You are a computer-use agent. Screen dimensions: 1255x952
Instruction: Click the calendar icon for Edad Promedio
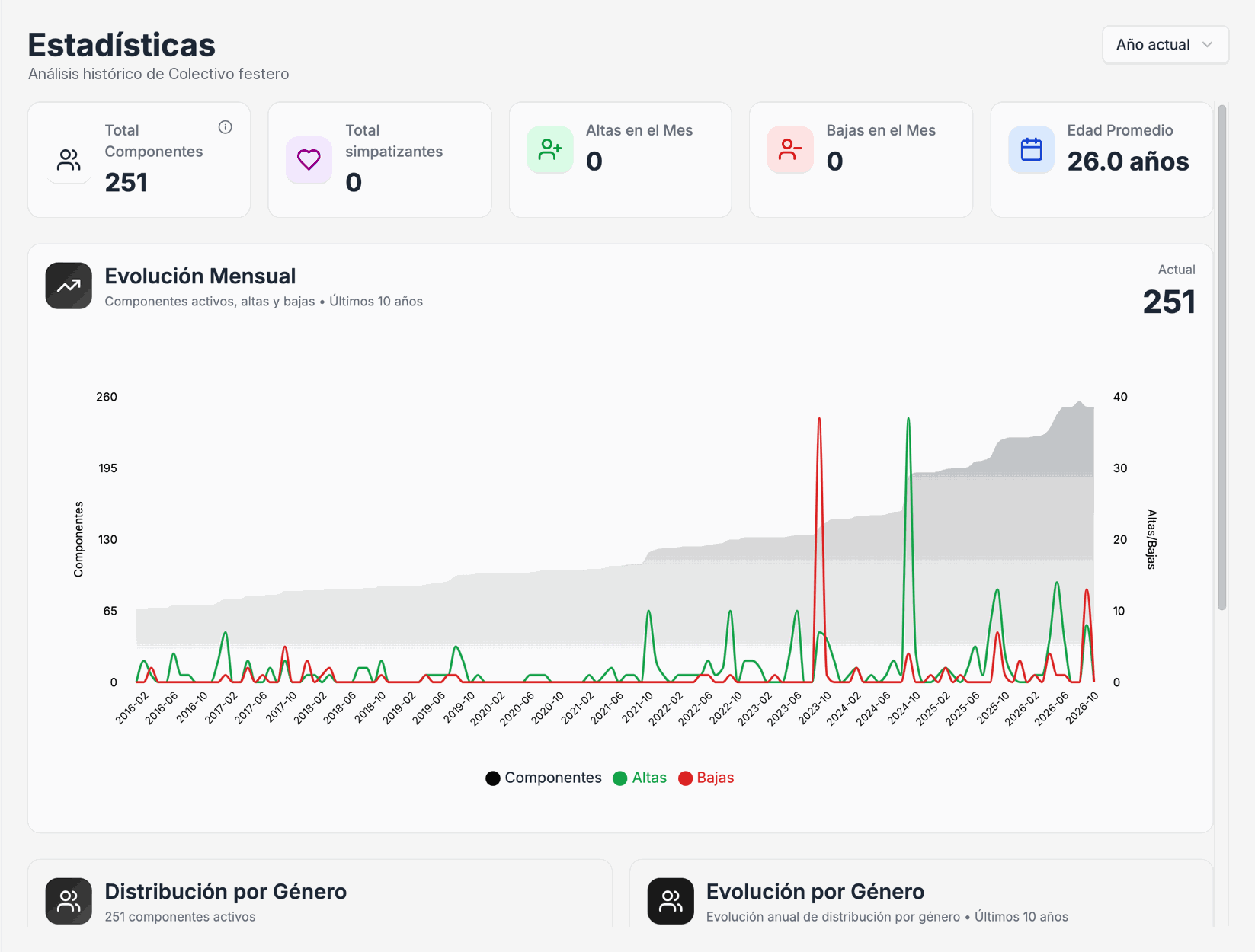pyautogui.click(x=1031, y=149)
